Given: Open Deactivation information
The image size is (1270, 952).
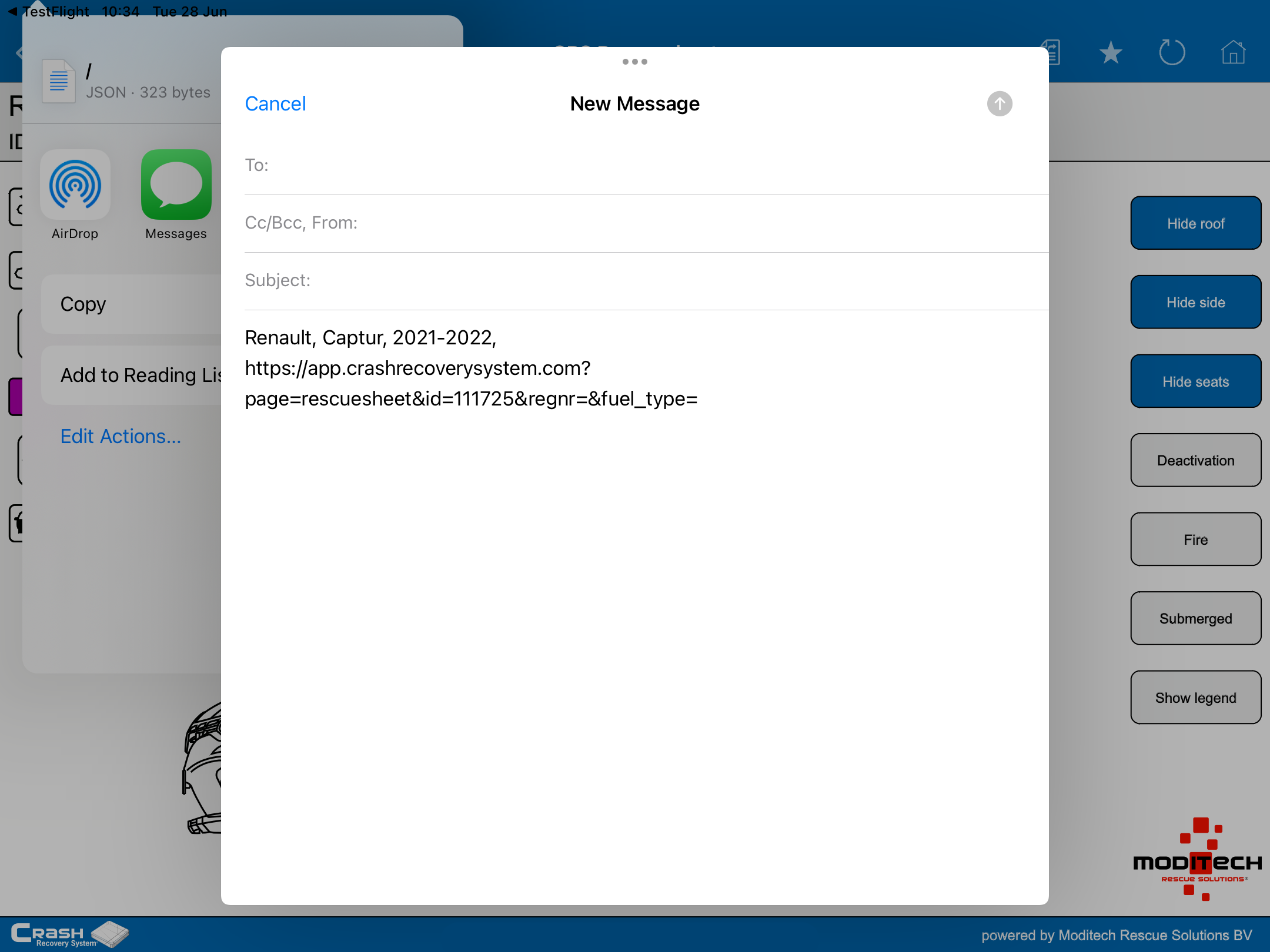Looking at the screenshot, I should 1195,460.
